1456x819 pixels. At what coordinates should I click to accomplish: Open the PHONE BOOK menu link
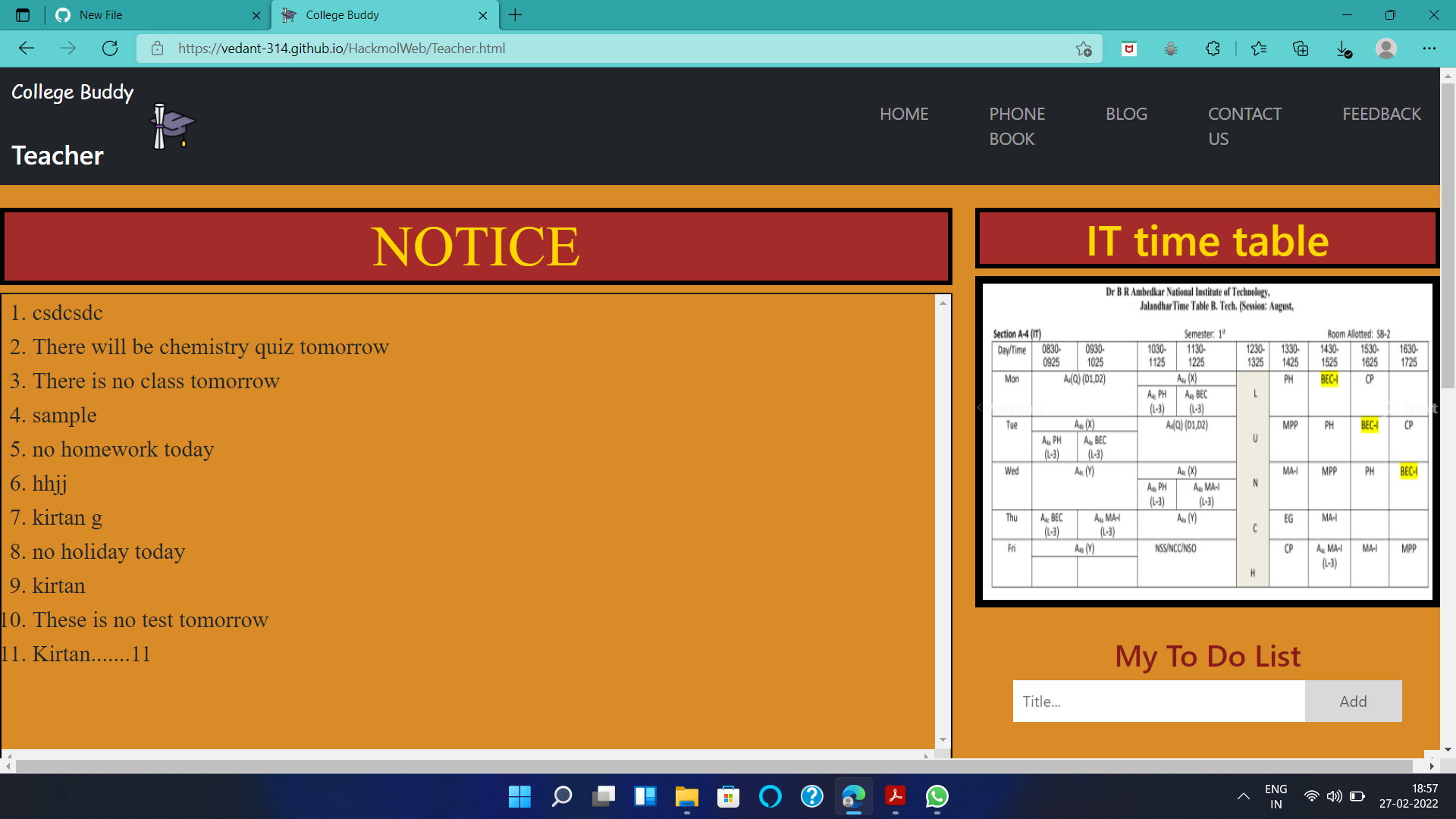pyautogui.click(x=1016, y=126)
